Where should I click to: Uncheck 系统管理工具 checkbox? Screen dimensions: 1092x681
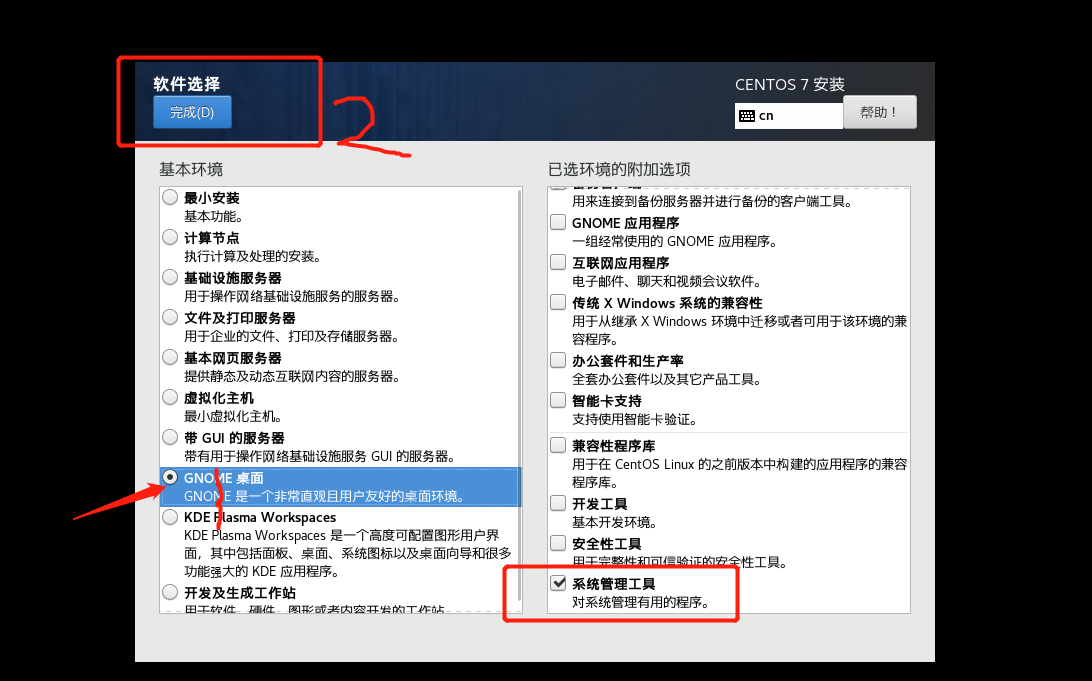point(558,583)
